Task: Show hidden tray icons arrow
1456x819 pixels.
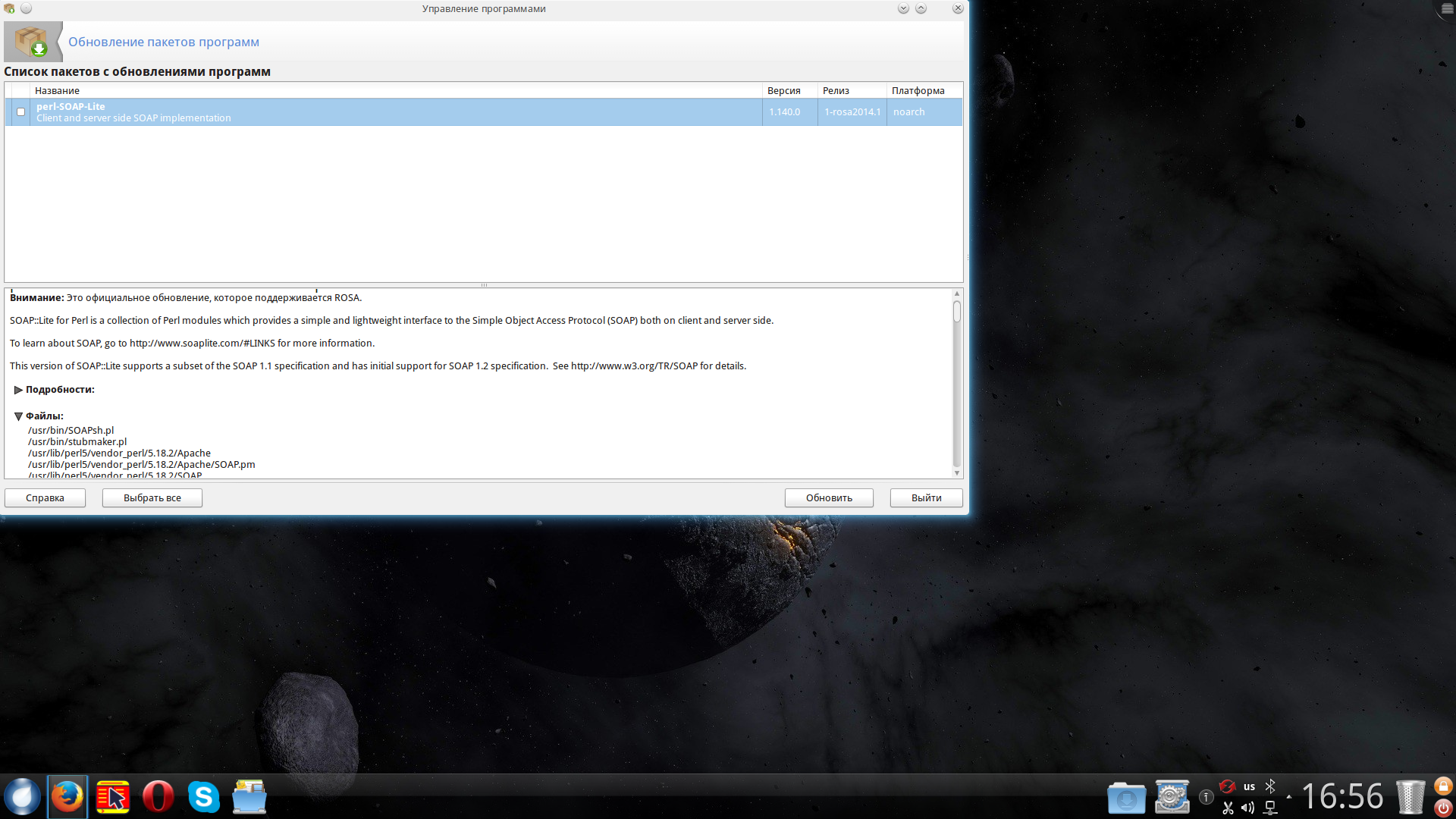Action: click(x=1289, y=797)
